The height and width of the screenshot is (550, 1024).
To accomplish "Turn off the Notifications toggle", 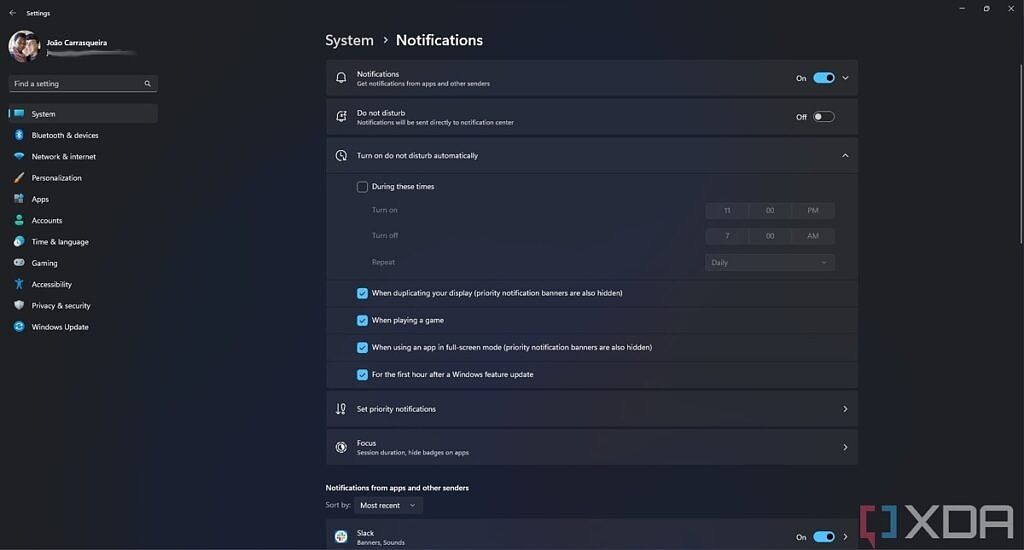I will coord(824,78).
